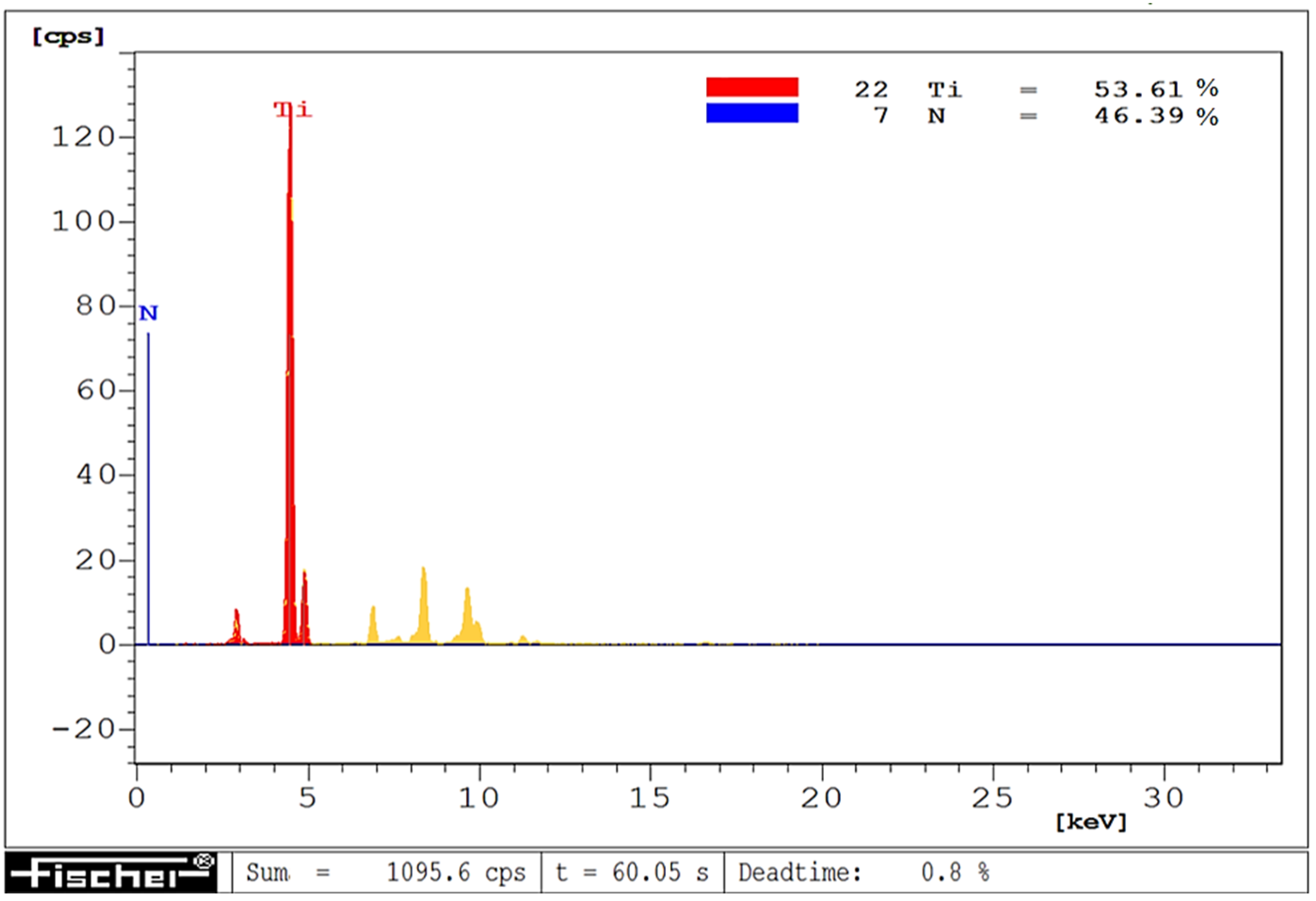
Task: Click the red Ti legend color swatch
Action: (751, 87)
